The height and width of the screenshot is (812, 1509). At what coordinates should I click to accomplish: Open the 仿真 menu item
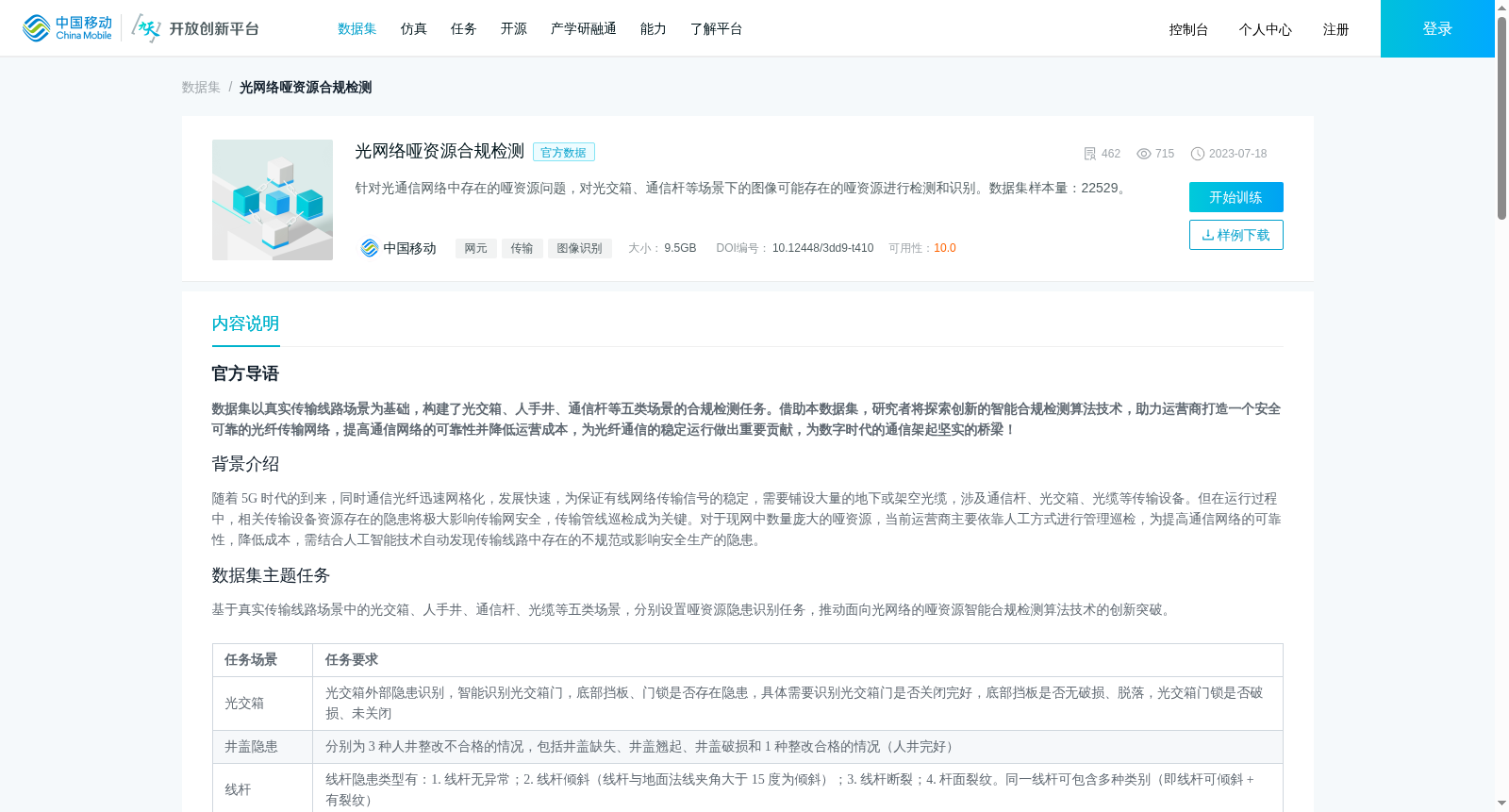pos(413,29)
